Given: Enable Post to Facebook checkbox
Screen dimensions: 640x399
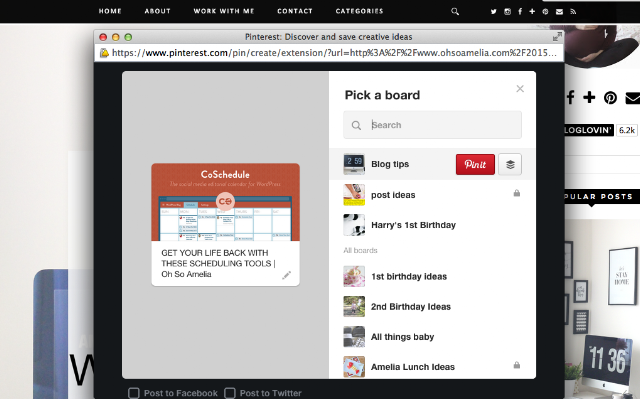Looking at the screenshot, I should click(133, 393).
